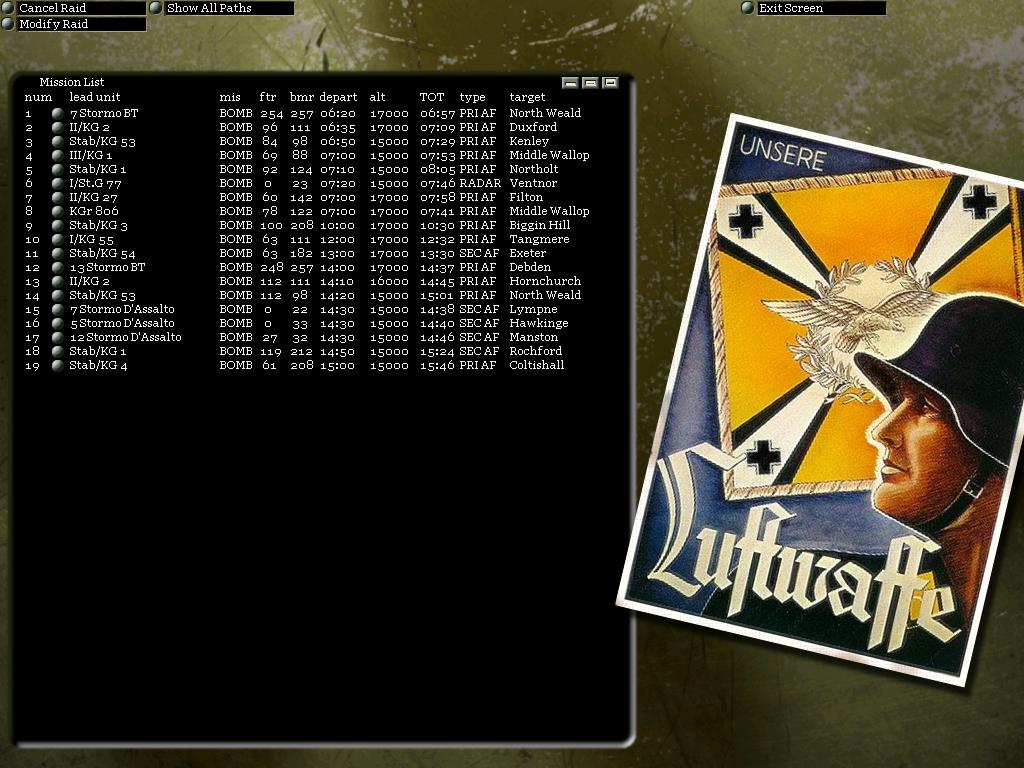
Task: Click the 'target' column header
Action: point(527,97)
